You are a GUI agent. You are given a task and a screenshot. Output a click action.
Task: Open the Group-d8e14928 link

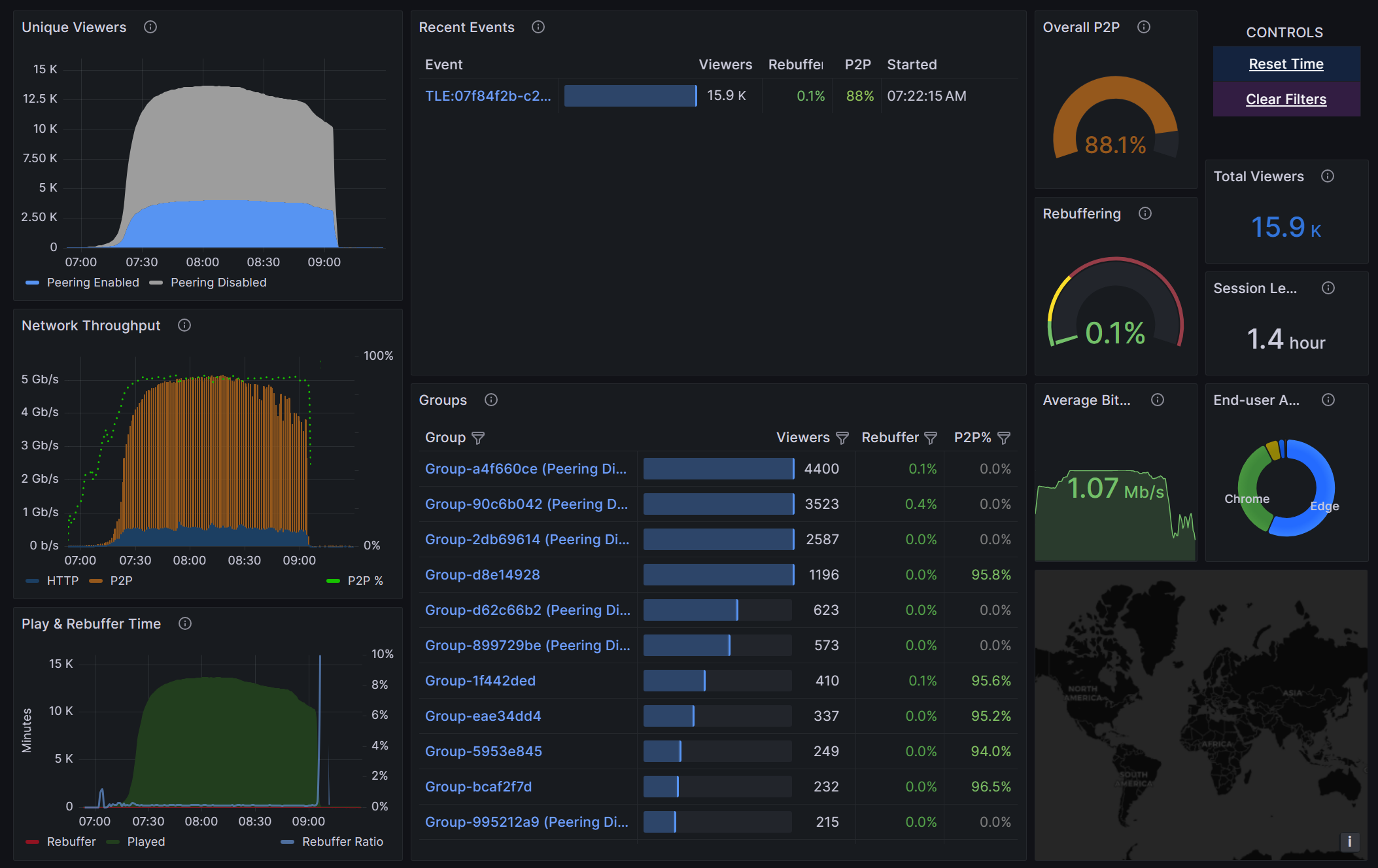[482, 575]
